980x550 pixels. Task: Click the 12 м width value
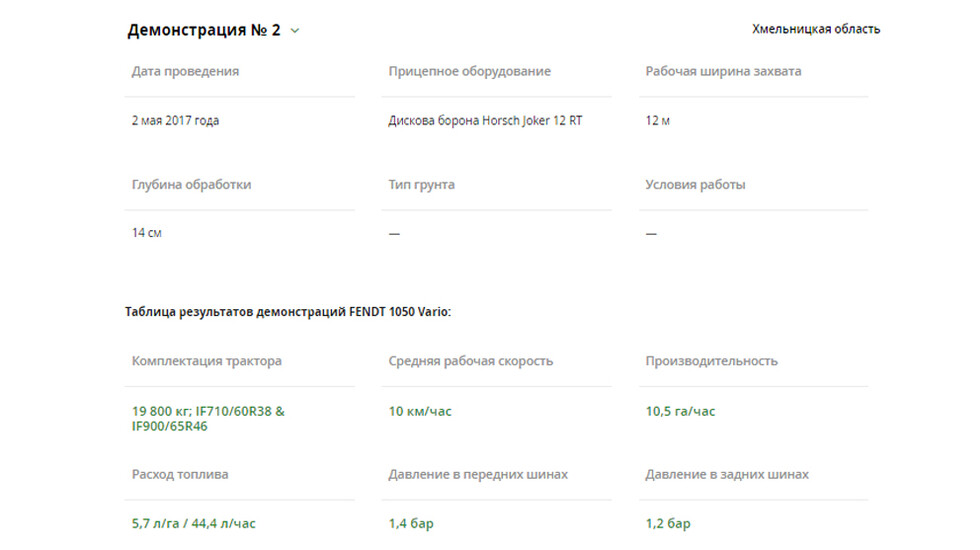[658, 120]
